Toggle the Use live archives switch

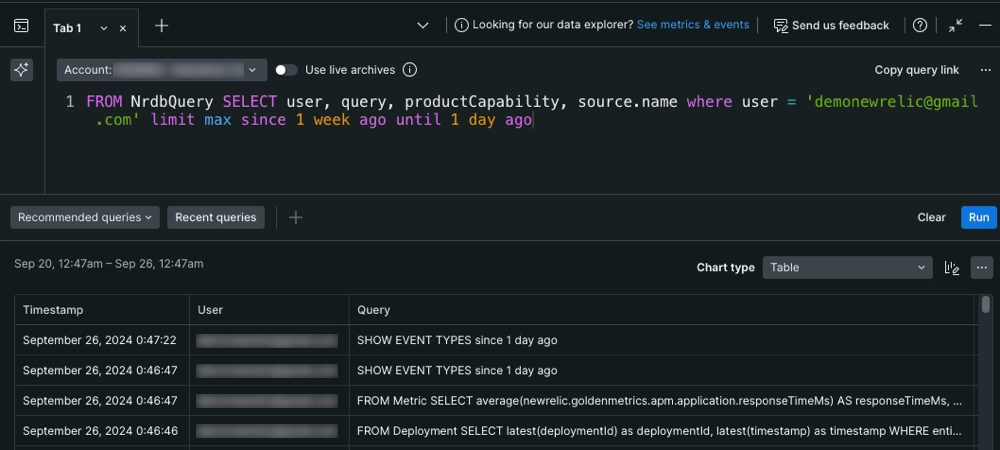(x=286, y=70)
